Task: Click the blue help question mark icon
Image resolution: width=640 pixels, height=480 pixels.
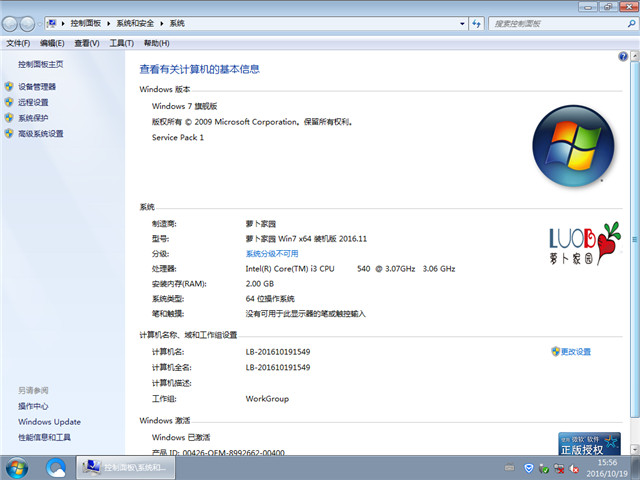Action: tap(623, 56)
